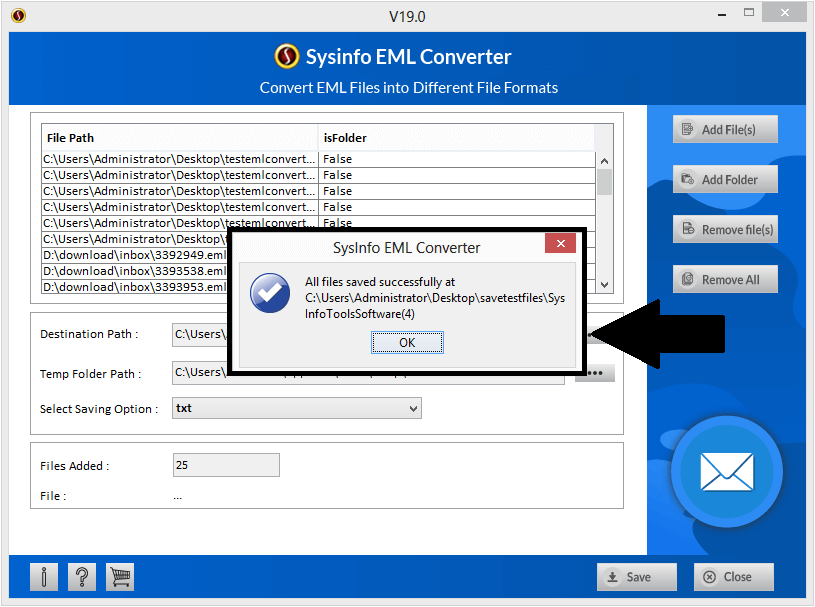Viewport: 815px width, 607px height.
Task: Click the isFolder column header
Action: click(456, 138)
